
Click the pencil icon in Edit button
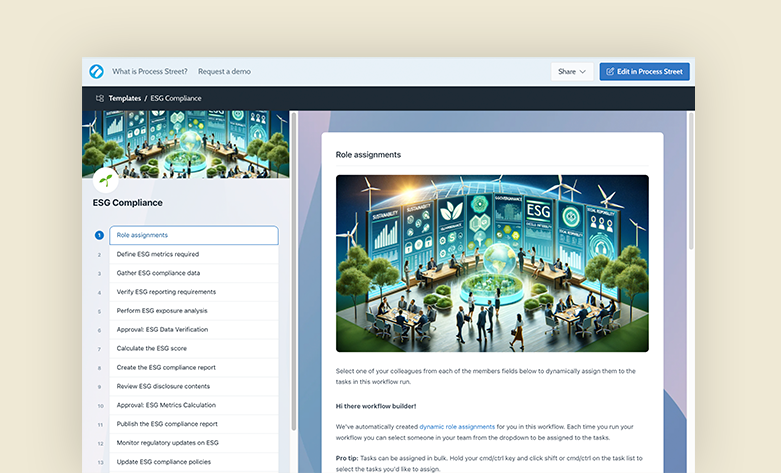pyautogui.click(x=610, y=72)
